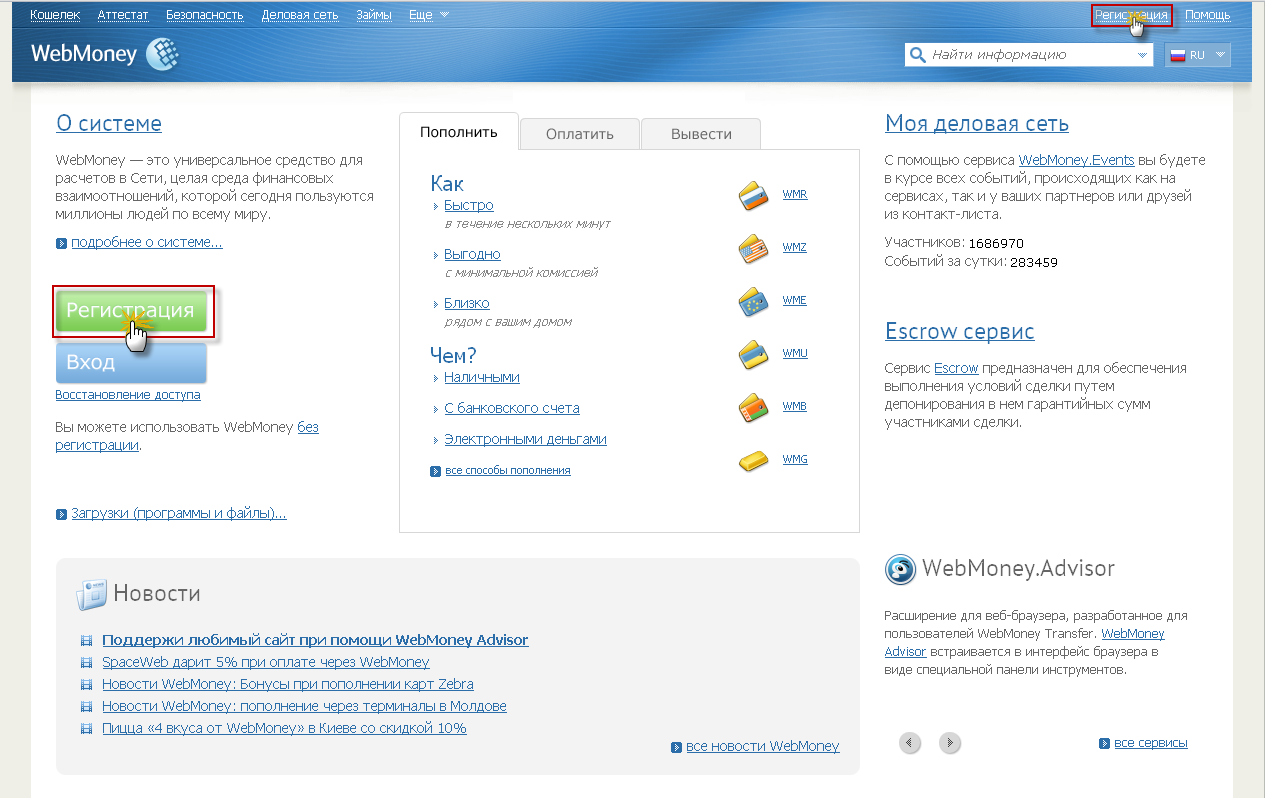
Task: Open the Еще dropdown menu
Action: [x=429, y=15]
